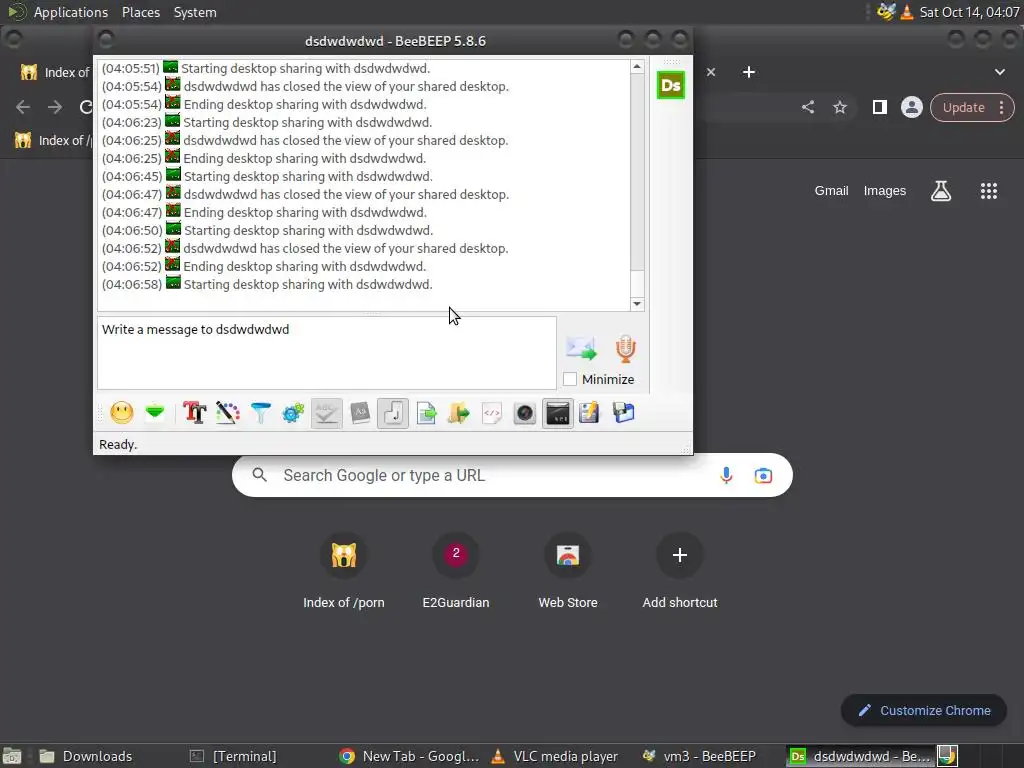Click the send message envelope icon
The width and height of the screenshot is (1024, 768).
click(581, 348)
